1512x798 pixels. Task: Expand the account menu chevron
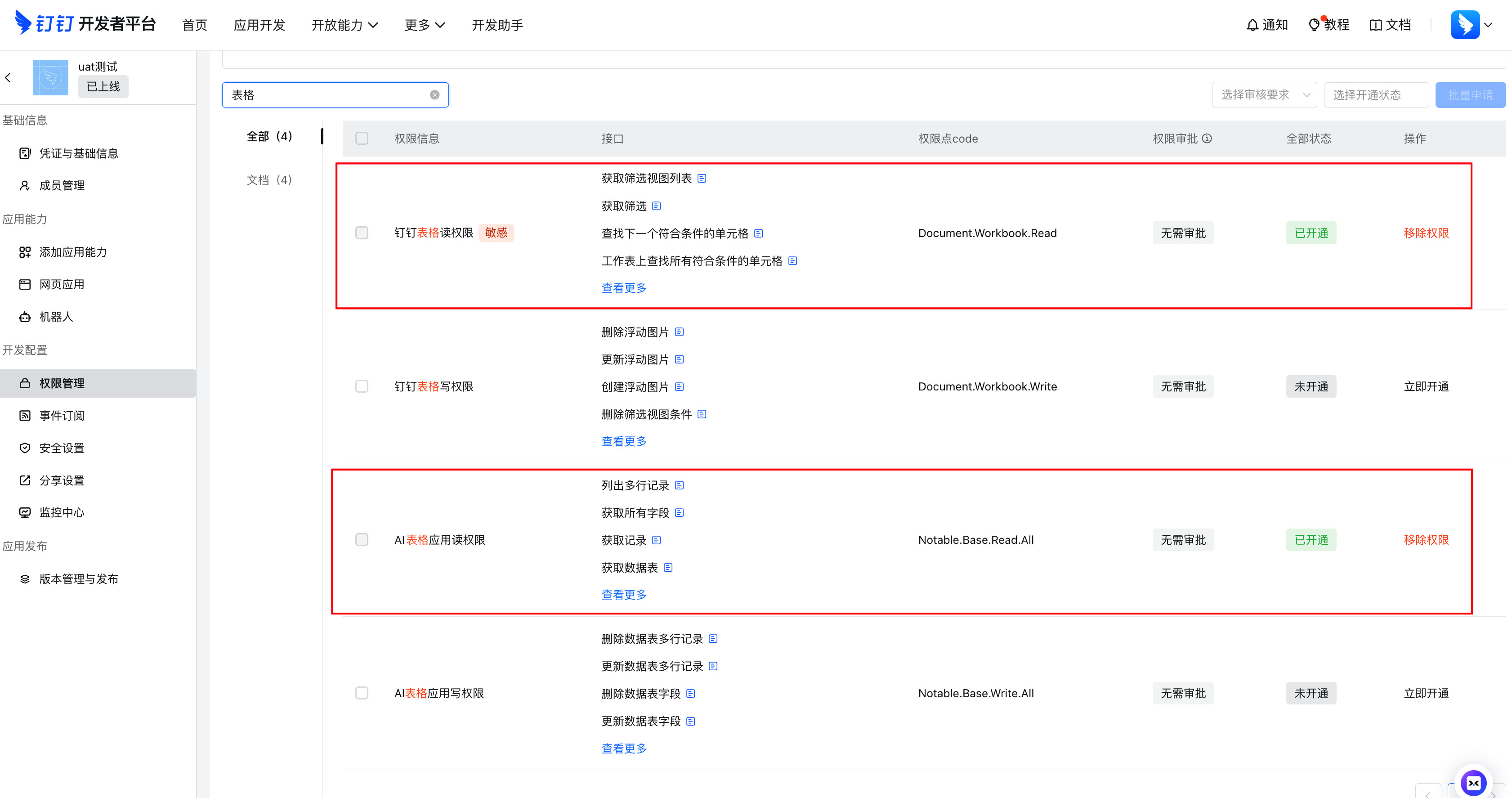tap(1488, 25)
